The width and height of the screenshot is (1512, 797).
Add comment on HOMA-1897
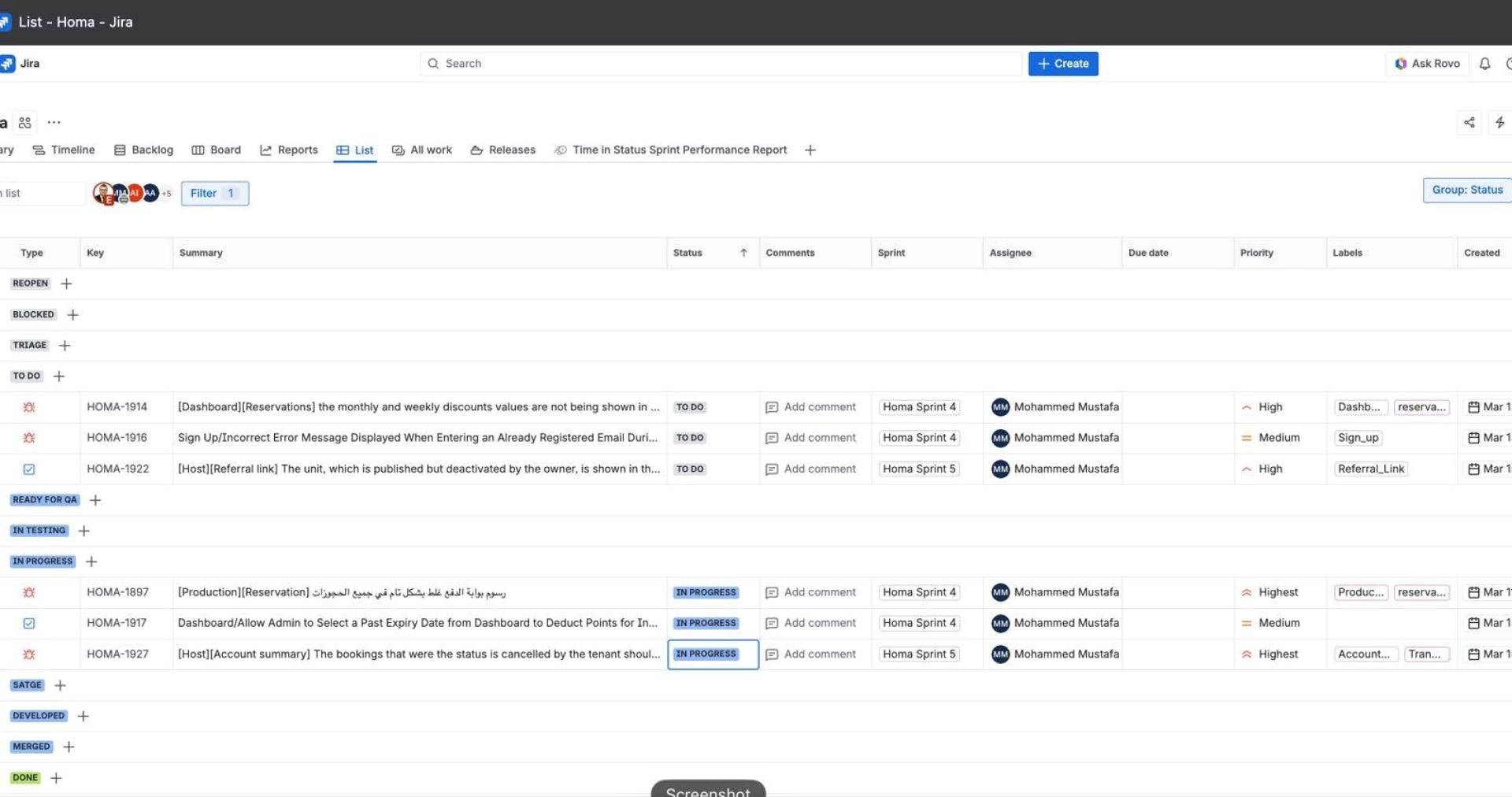point(810,592)
